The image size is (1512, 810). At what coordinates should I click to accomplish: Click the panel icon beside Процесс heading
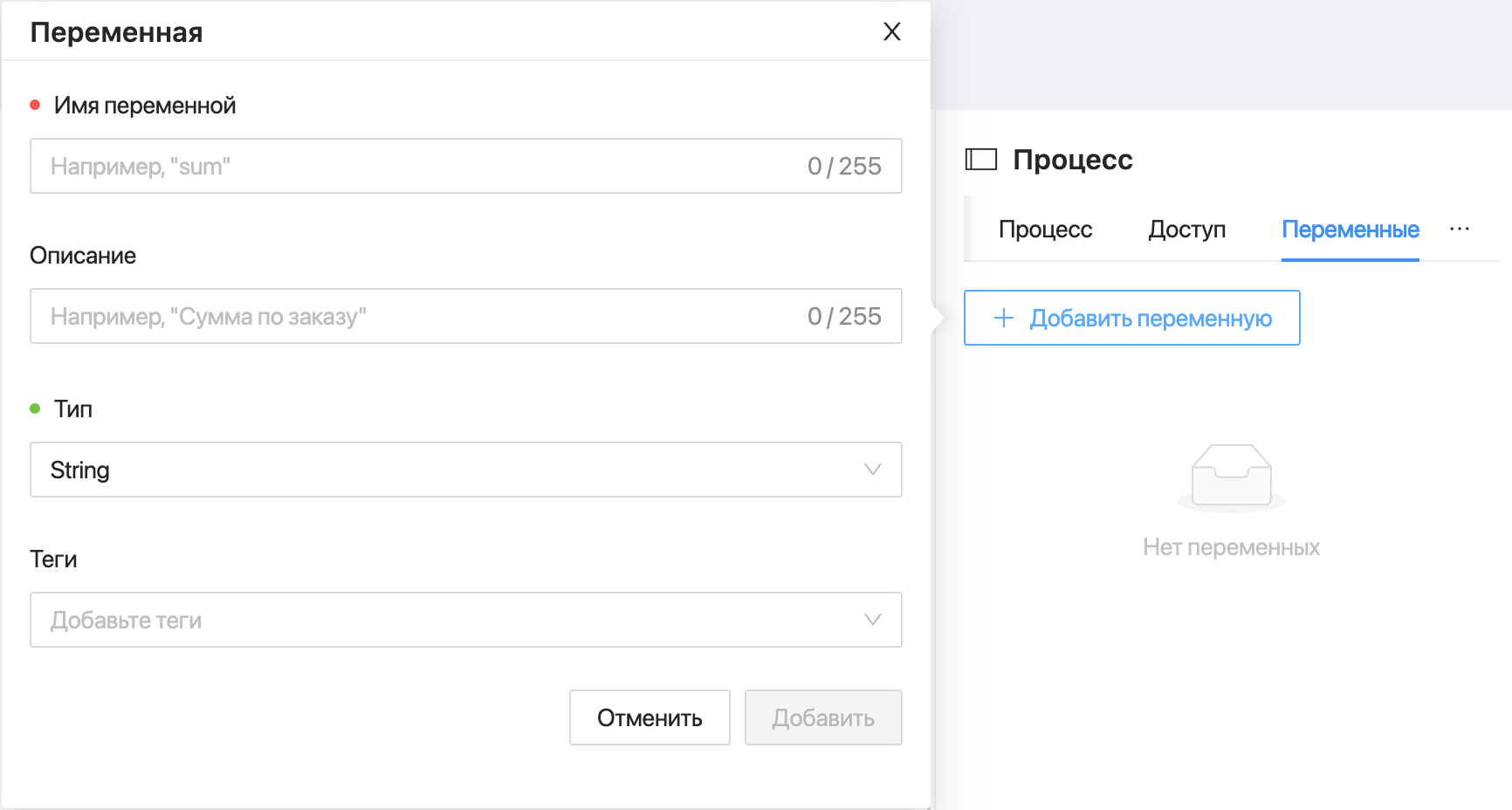(x=980, y=160)
